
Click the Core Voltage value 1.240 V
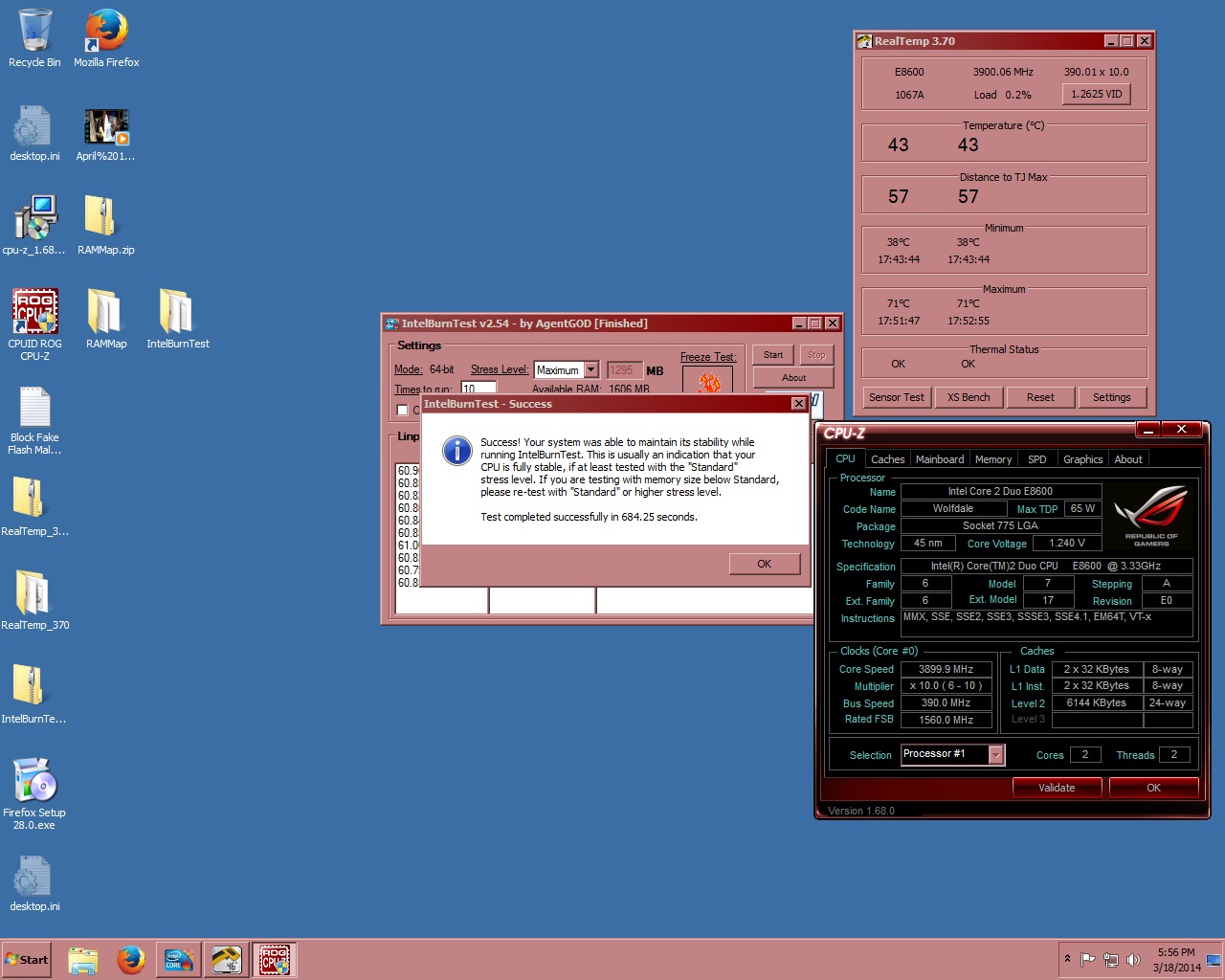1067,543
